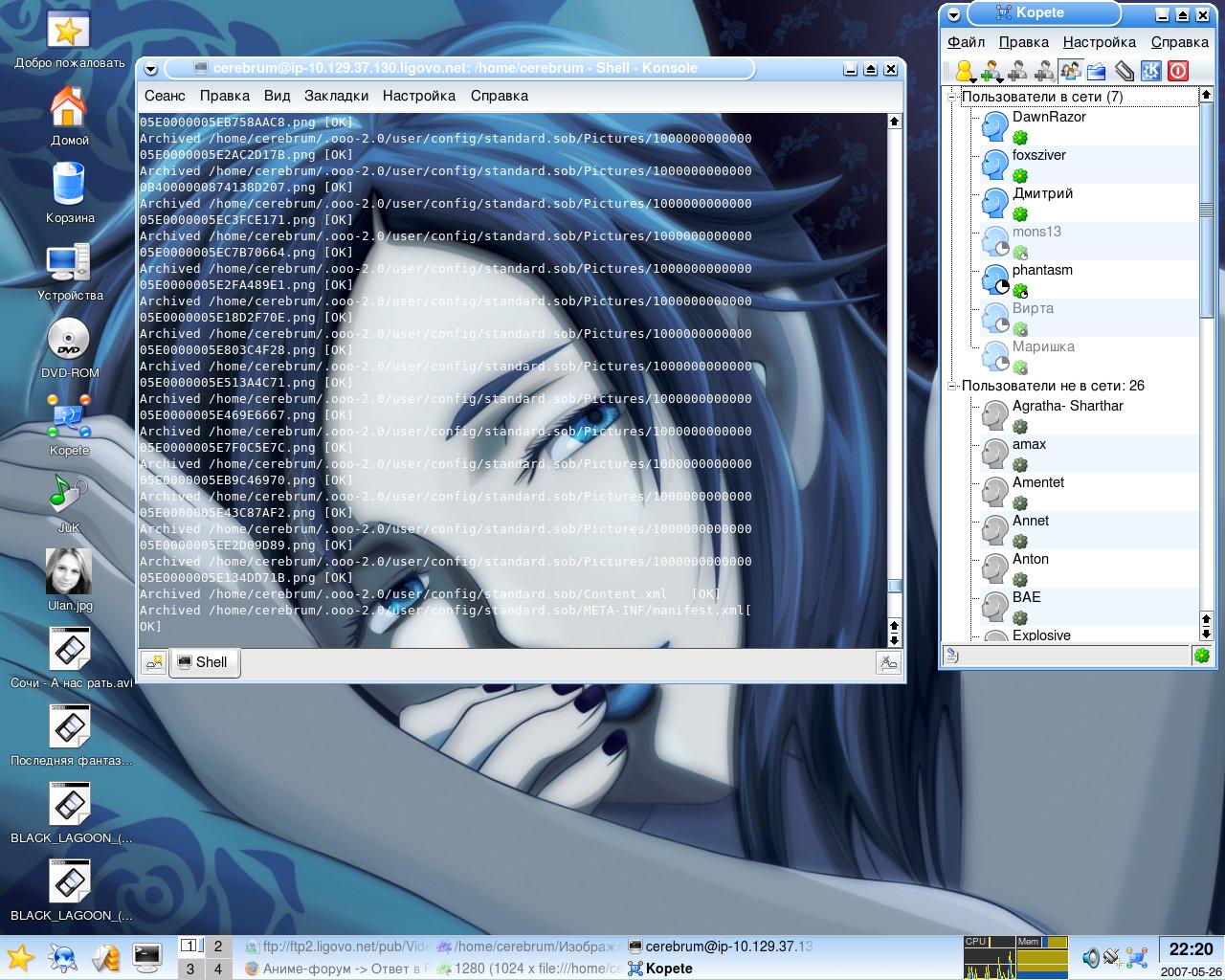
Task: Collapse the Пользователи в сети group
Action: (x=952, y=97)
